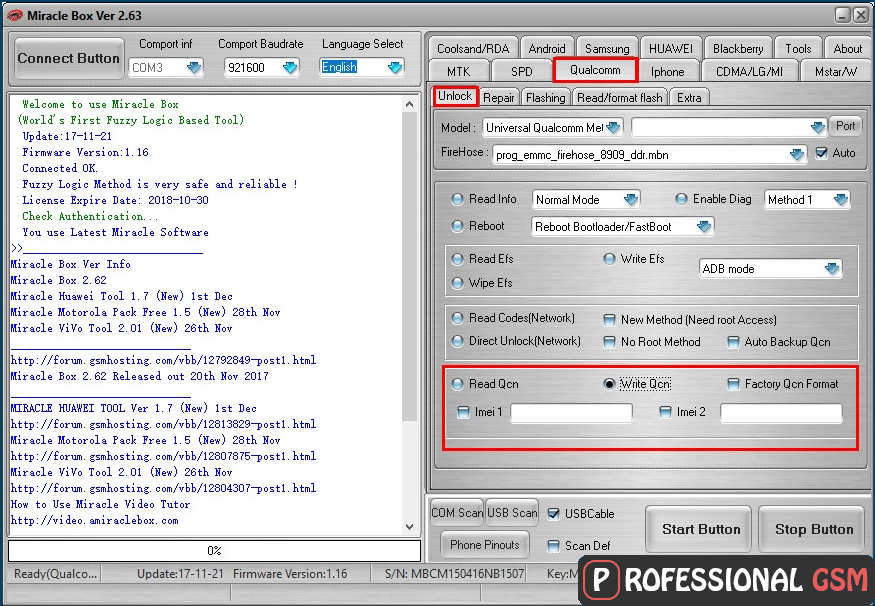875x606 pixels.
Task: Click the Baudrate 921600 dropdown arrow icon
Action: coord(290,67)
